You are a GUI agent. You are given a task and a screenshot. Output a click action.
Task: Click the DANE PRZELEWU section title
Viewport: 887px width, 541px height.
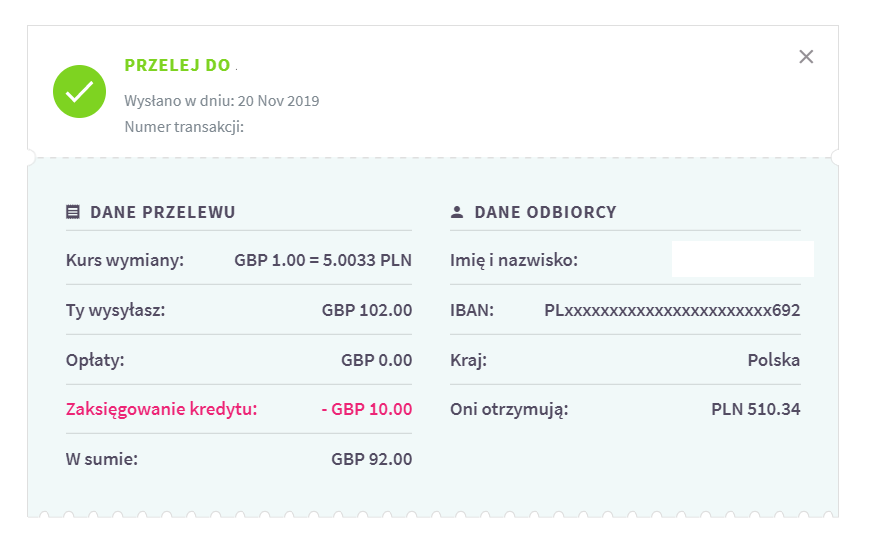click(x=163, y=212)
